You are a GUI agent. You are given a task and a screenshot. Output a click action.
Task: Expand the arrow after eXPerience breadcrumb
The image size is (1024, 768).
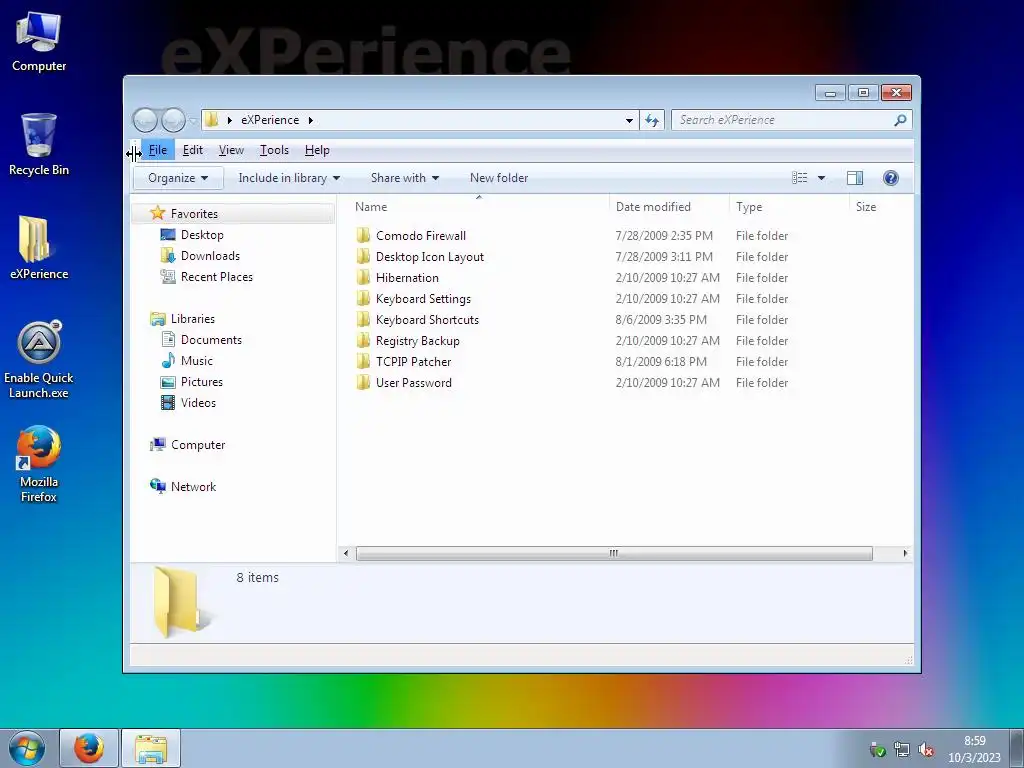click(311, 120)
